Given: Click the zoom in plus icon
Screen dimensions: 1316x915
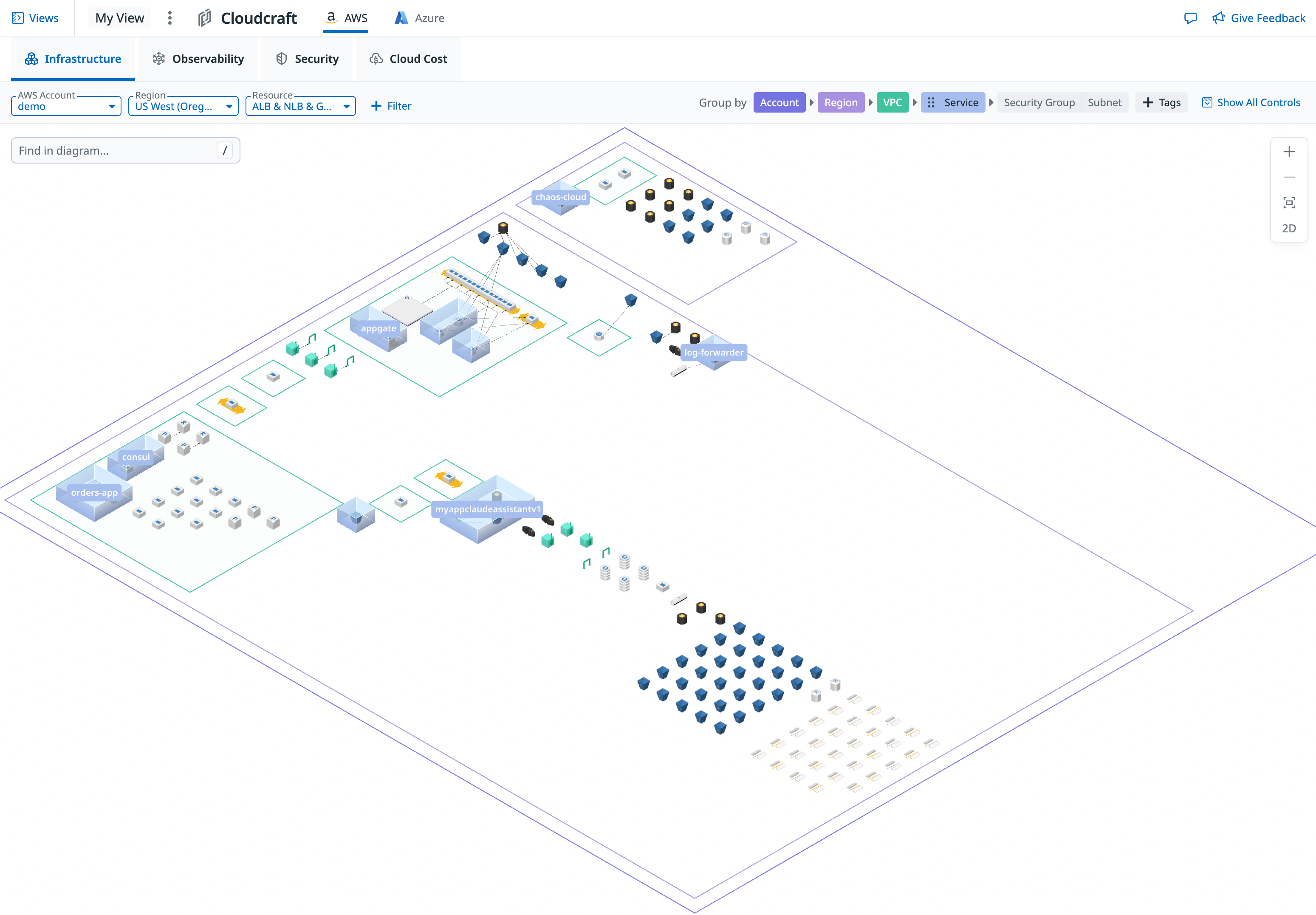Looking at the screenshot, I should tap(1288, 152).
